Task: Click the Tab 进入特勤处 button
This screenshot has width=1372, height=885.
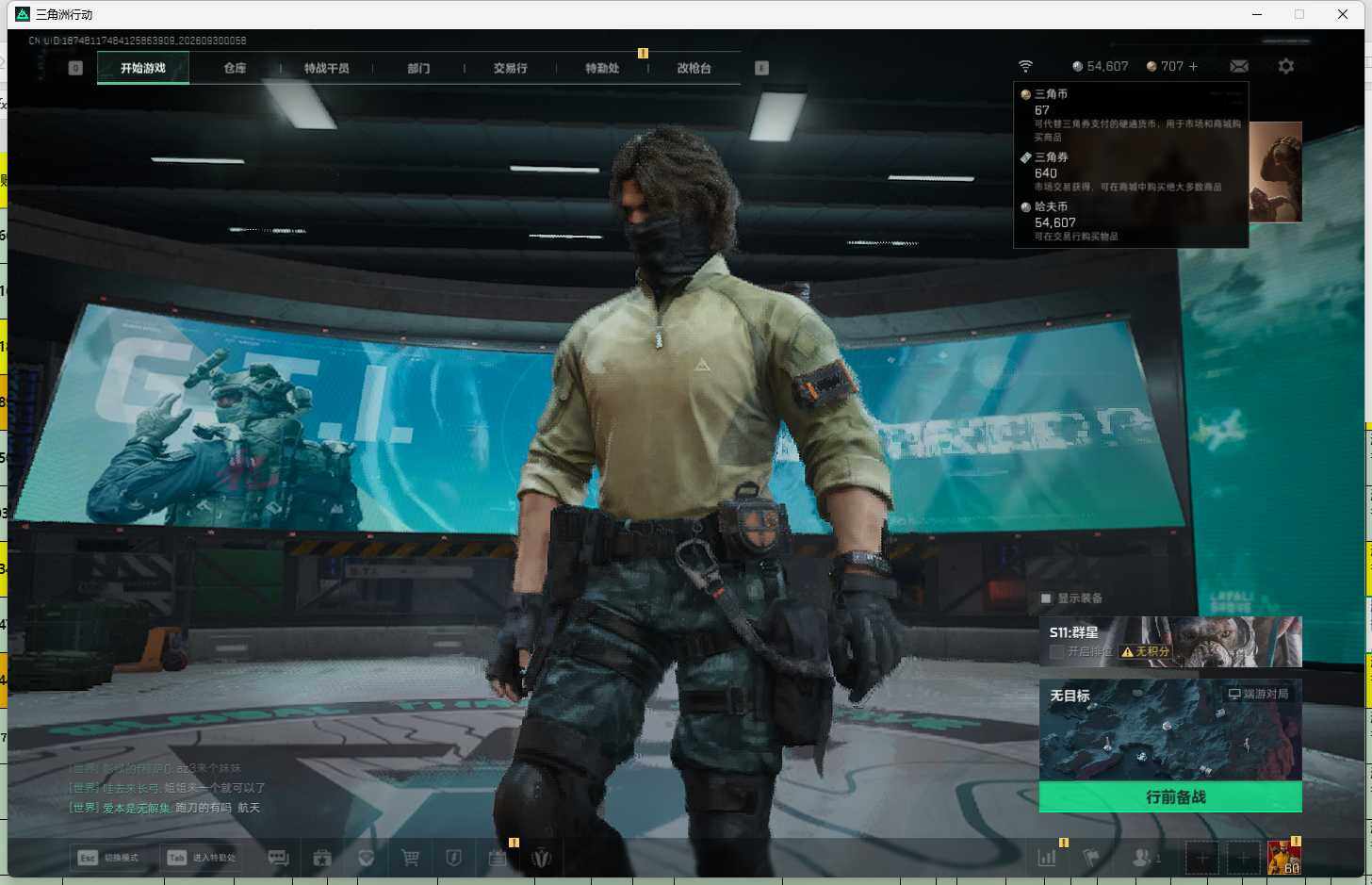Action: tap(202, 858)
